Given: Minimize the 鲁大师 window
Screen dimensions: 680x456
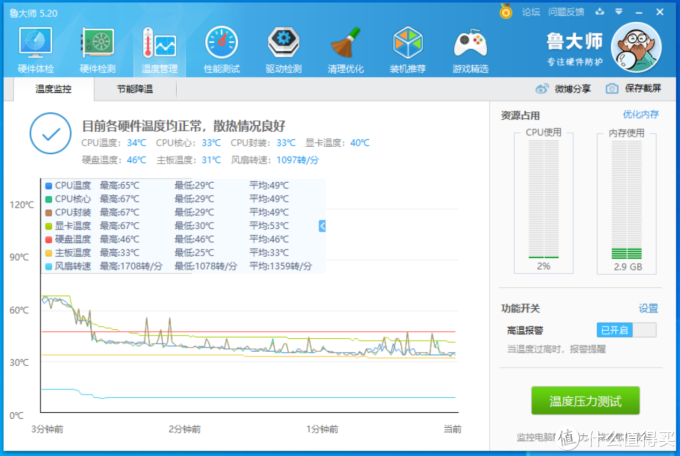Looking at the screenshot, I should [639, 12].
